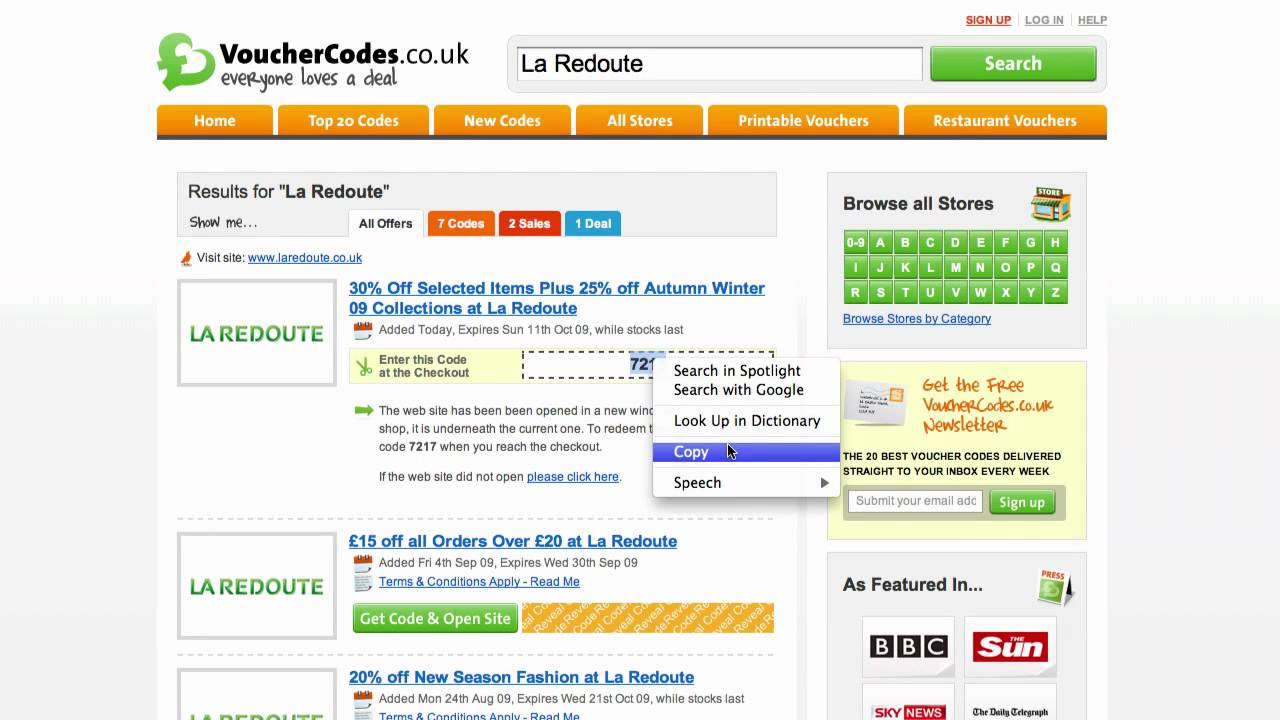Select the All Offers filter tab
1280x720 pixels.
pos(385,223)
